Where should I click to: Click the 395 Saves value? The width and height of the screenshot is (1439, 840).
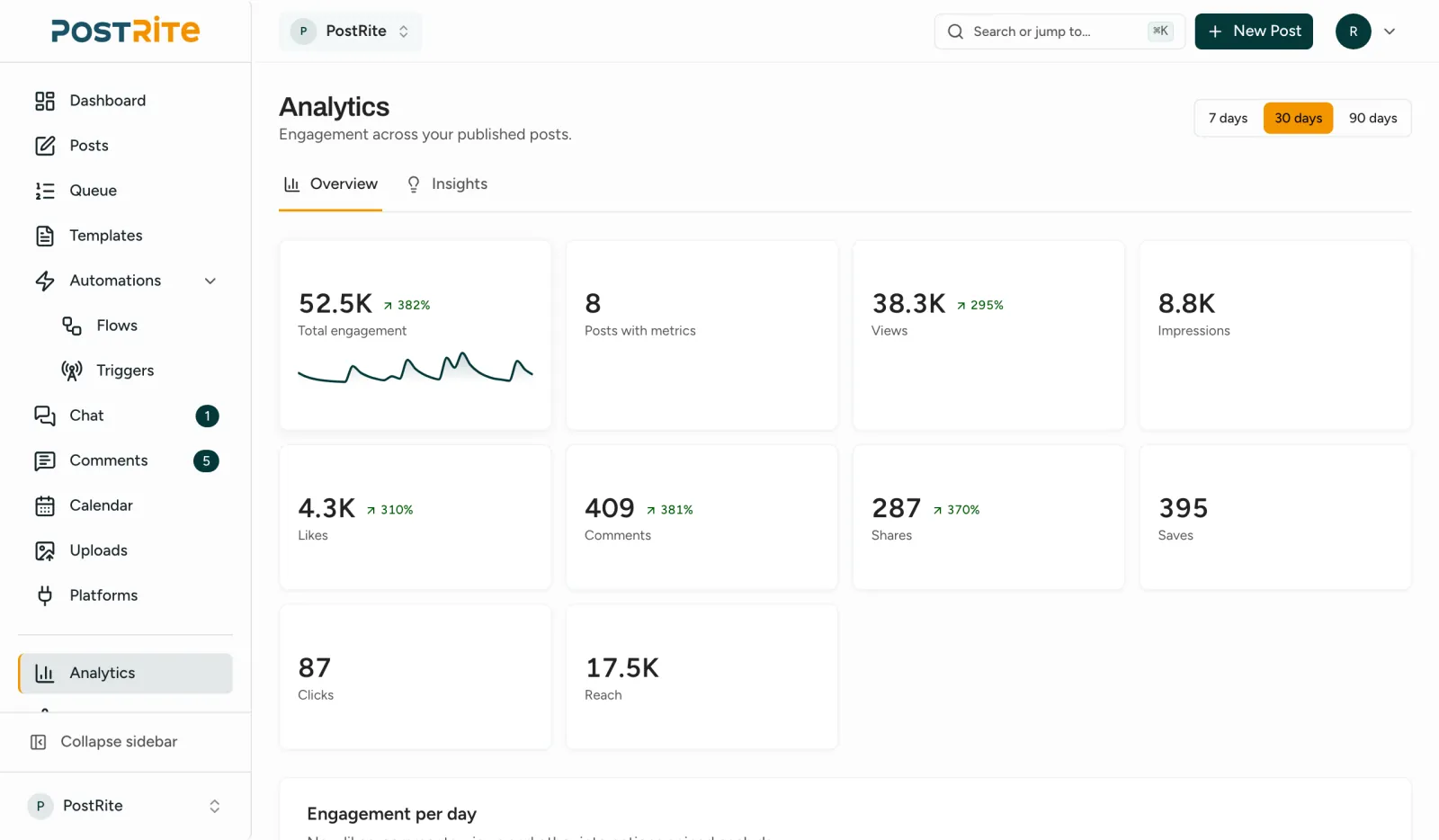1184,508
